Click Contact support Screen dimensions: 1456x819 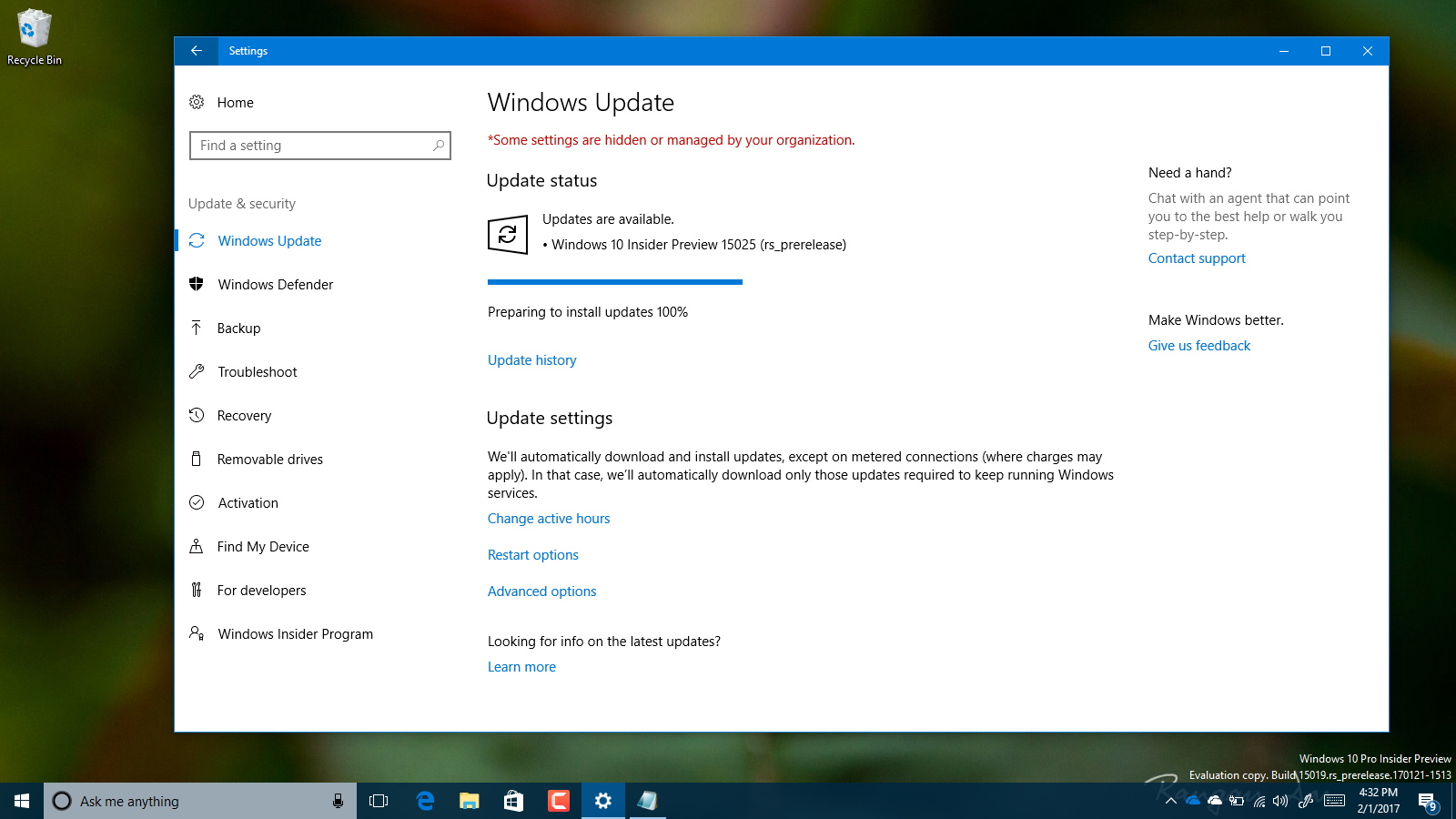point(1197,258)
